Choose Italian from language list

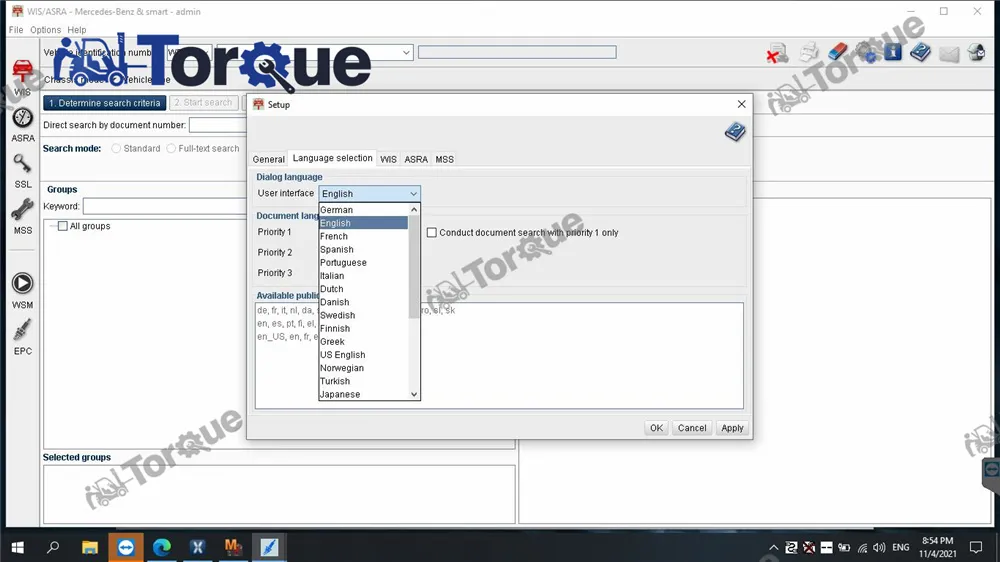coord(363,276)
